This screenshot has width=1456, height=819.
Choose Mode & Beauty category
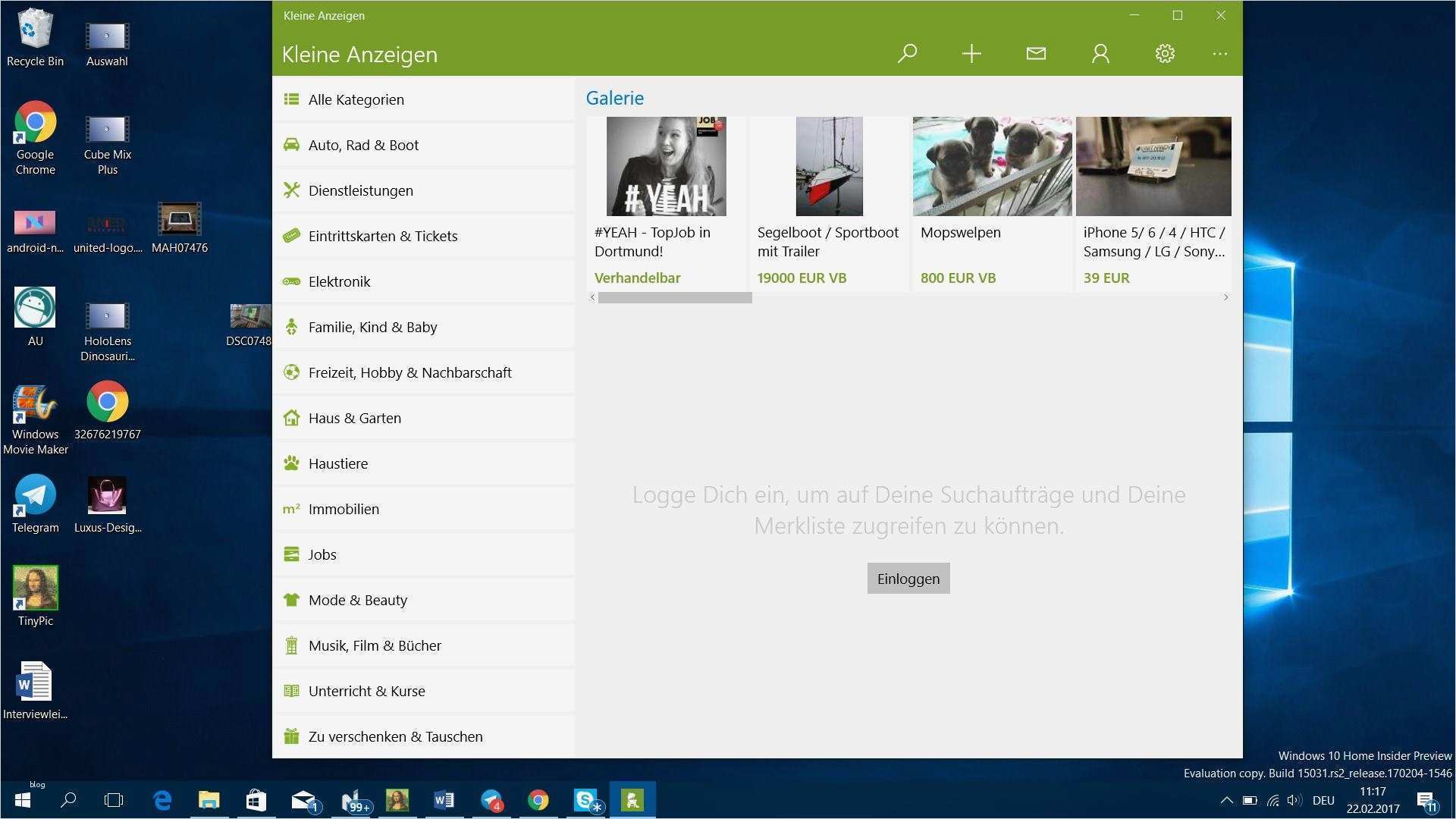point(358,600)
